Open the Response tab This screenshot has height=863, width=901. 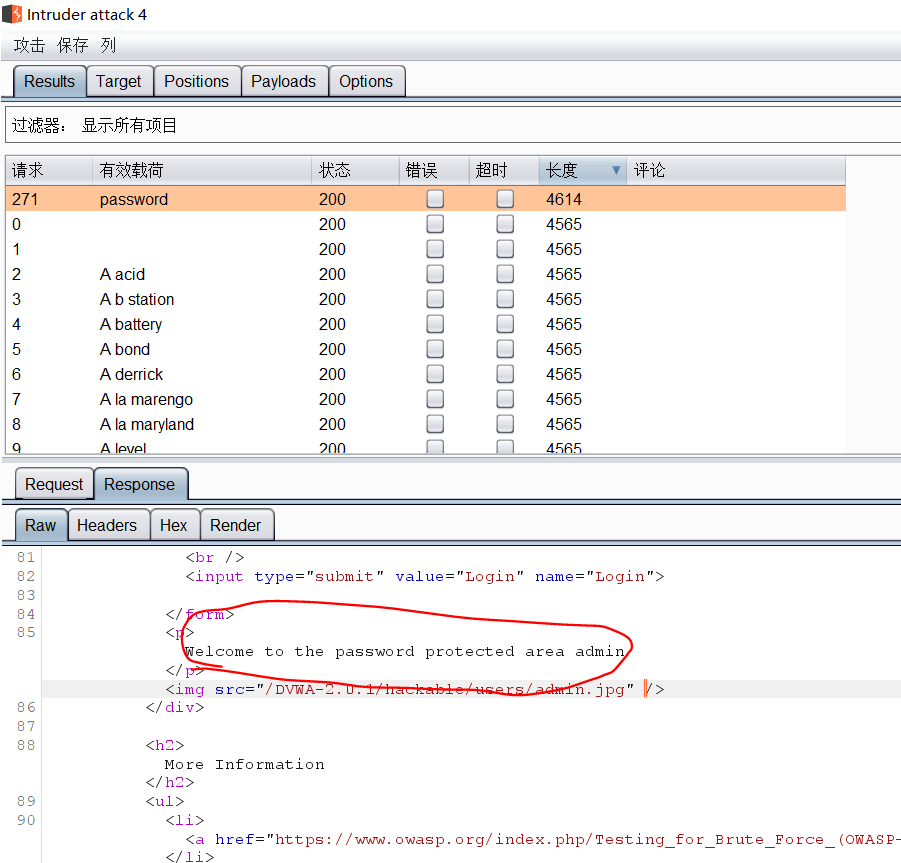coord(140,484)
